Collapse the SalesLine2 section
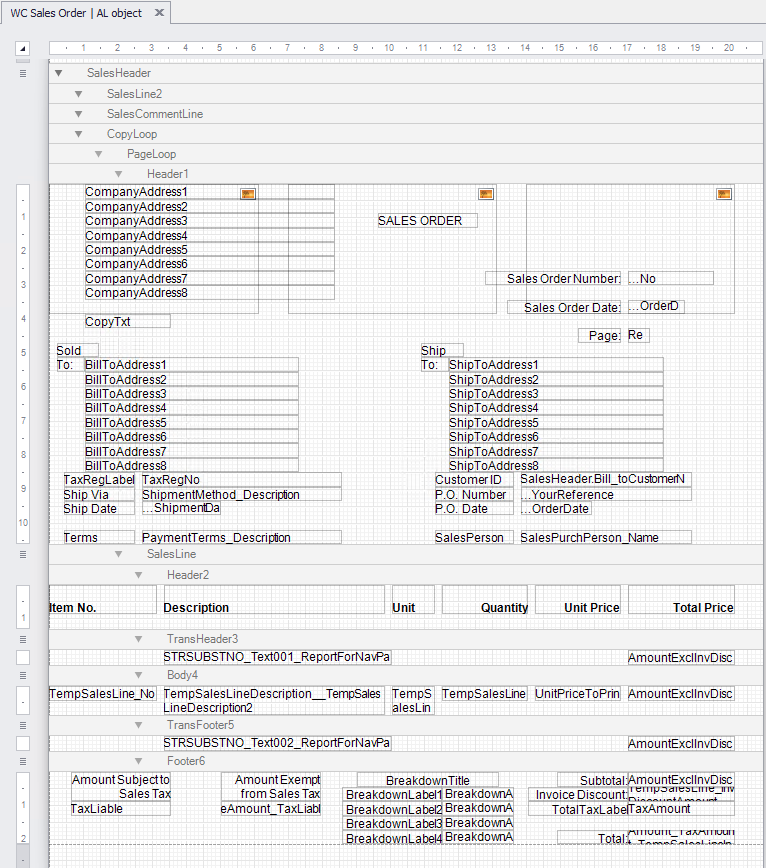Screen dimensions: 766x868 [x=79, y=94]
